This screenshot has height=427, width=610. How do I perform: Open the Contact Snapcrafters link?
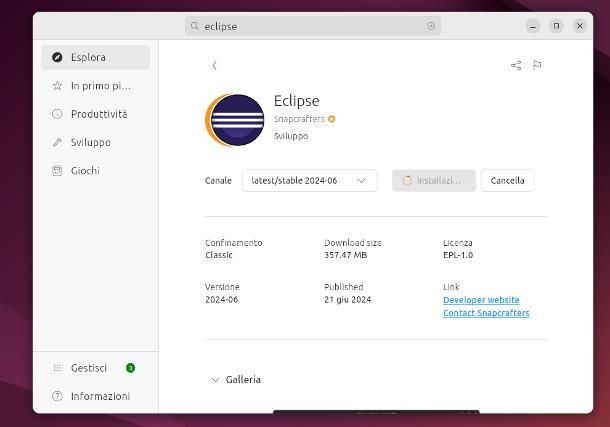486,313
